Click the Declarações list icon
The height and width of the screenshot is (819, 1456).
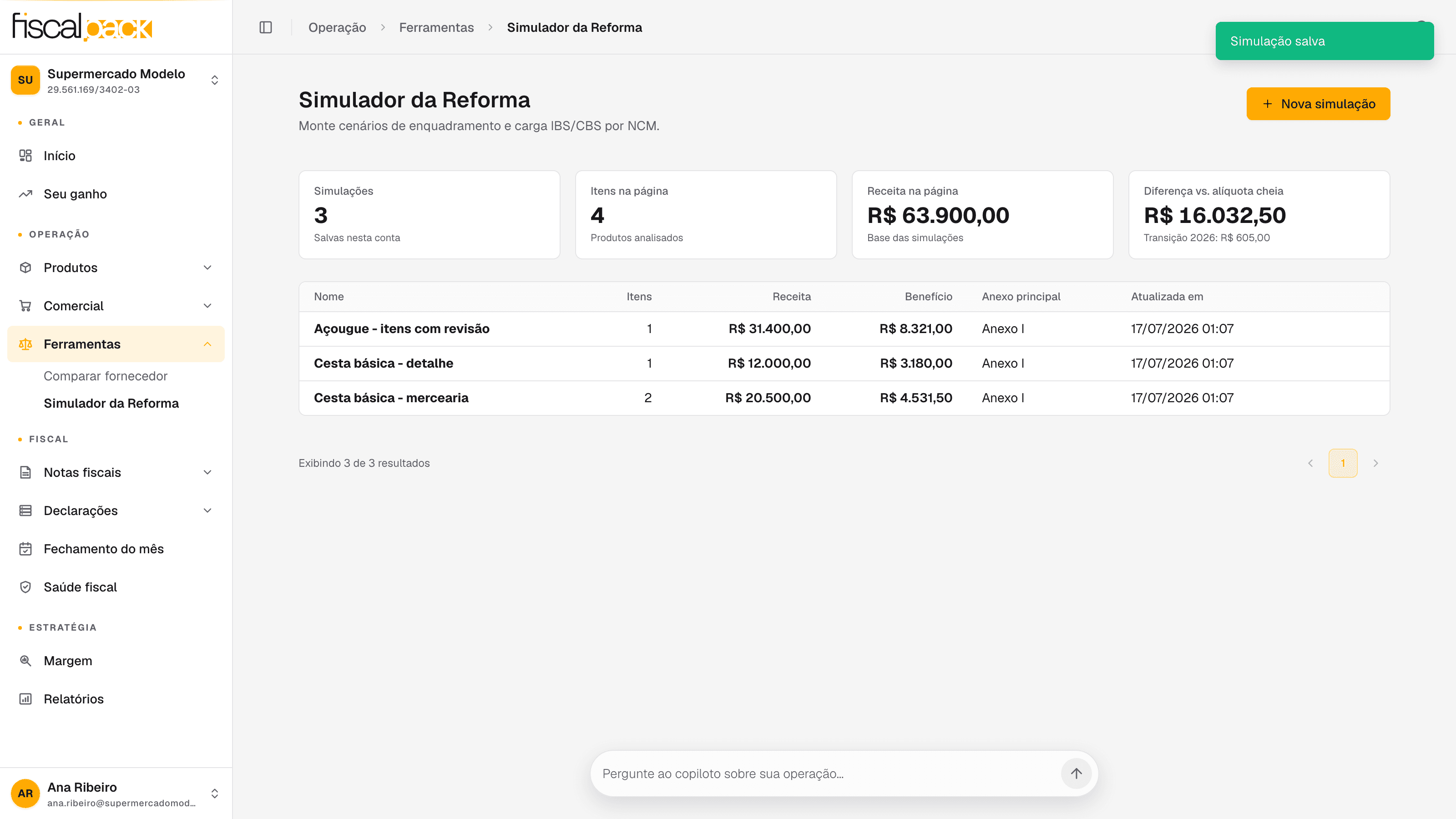coord(25,511)
